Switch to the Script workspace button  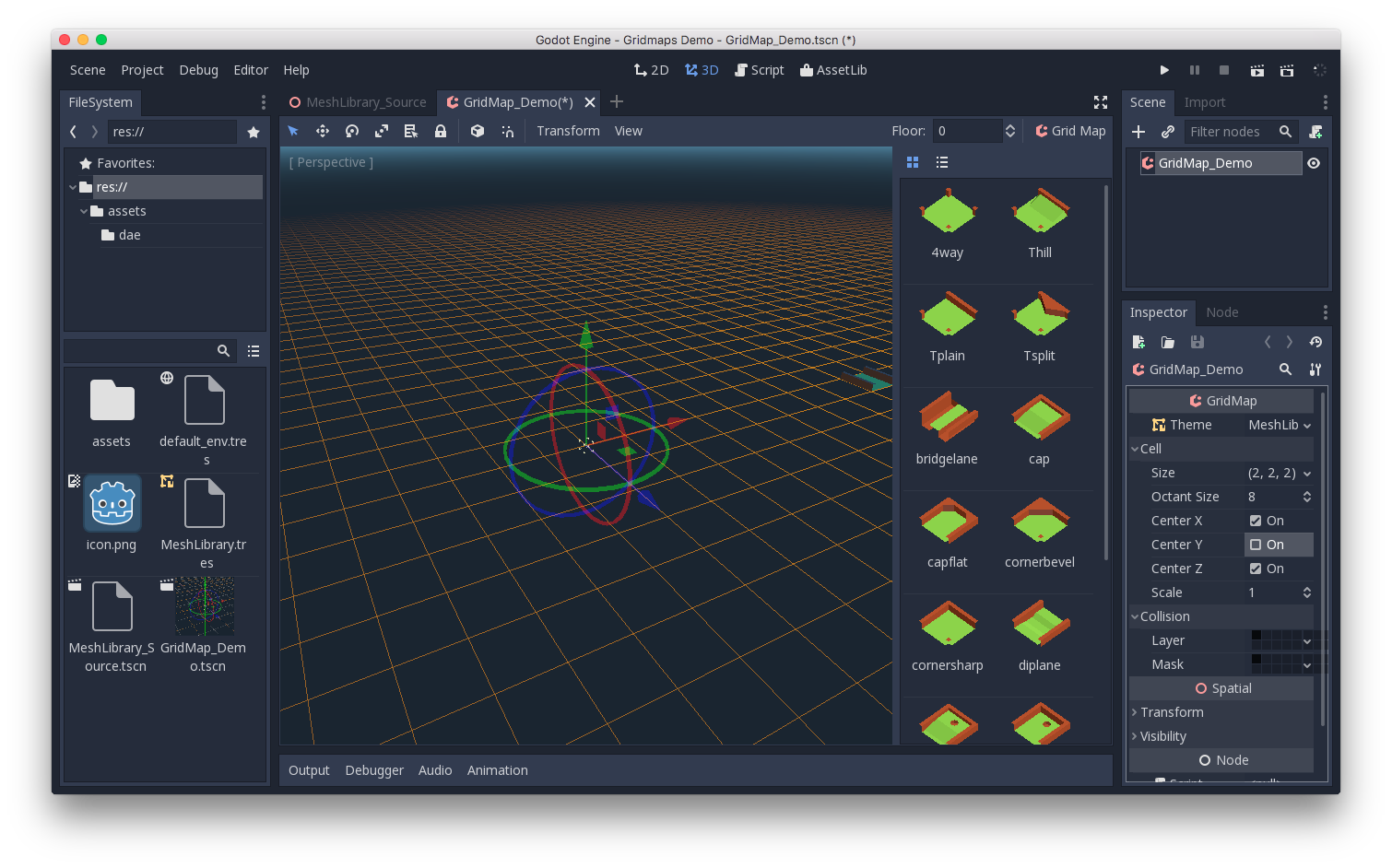pos(759,70)
